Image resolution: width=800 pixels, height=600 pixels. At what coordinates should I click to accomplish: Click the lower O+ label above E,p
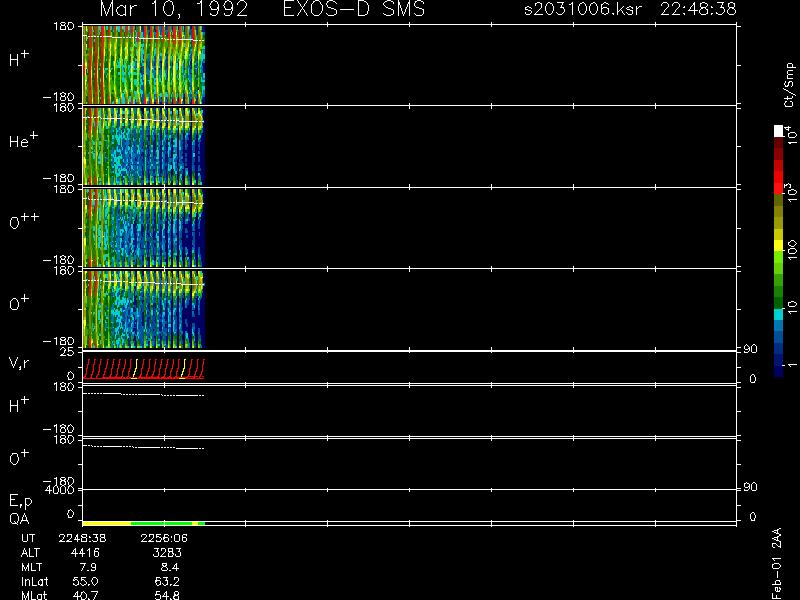point(19,458)
